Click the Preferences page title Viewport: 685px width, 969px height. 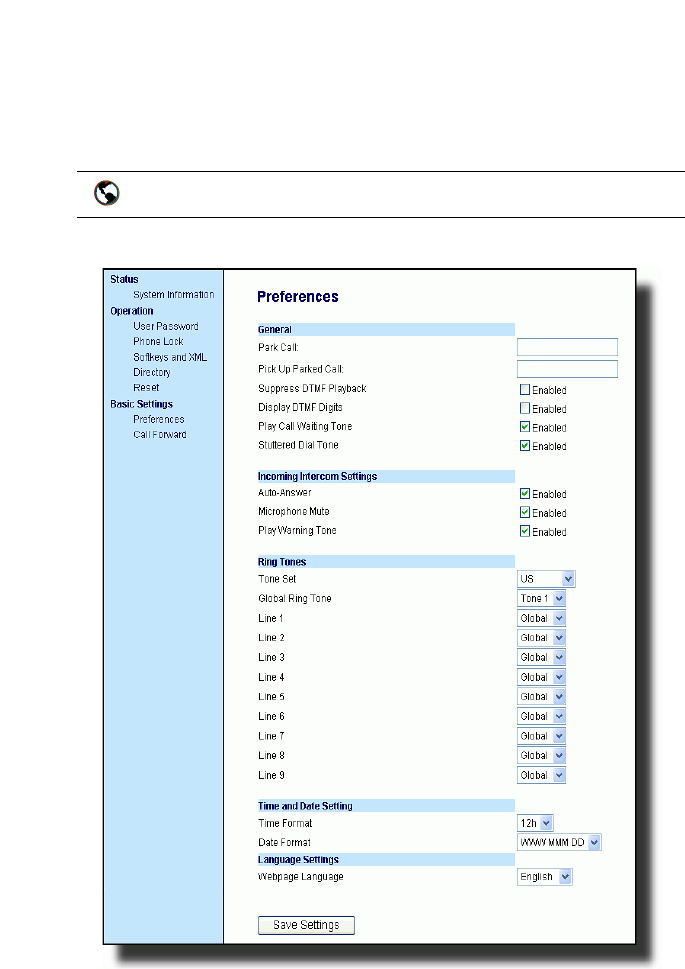[x=297, y=297]
